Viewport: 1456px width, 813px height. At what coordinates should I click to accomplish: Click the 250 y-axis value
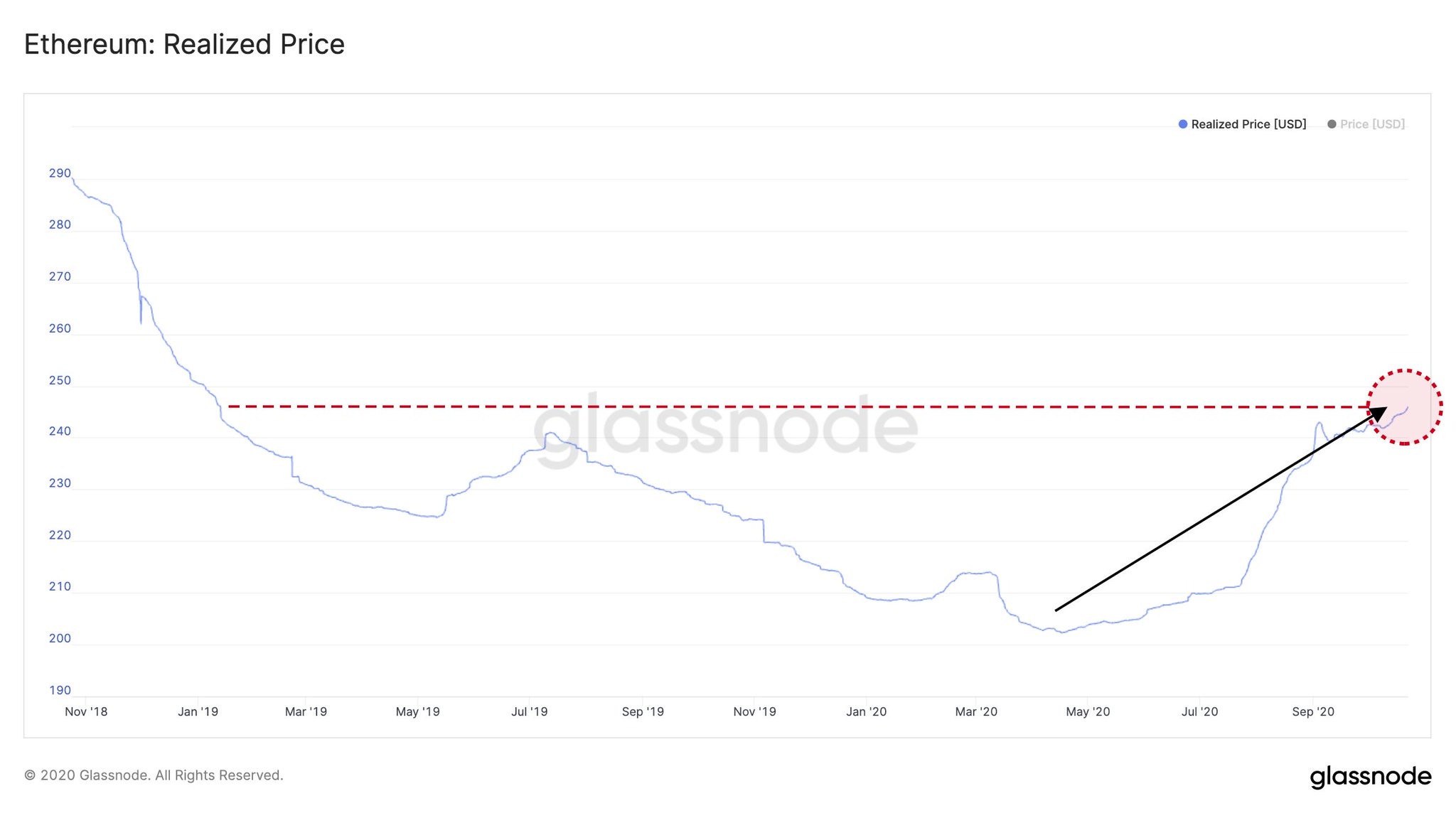click(x=60, y=380)
